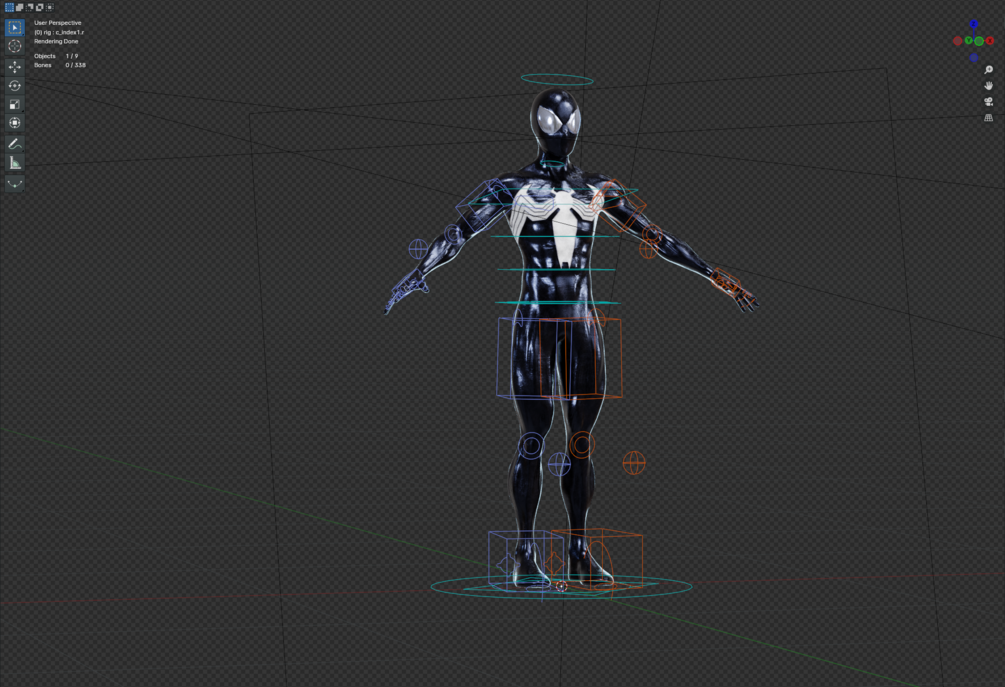Viewport: 1005px width, 687px height.
Task: Select the Select Box tool
Action: coord(15,28)
